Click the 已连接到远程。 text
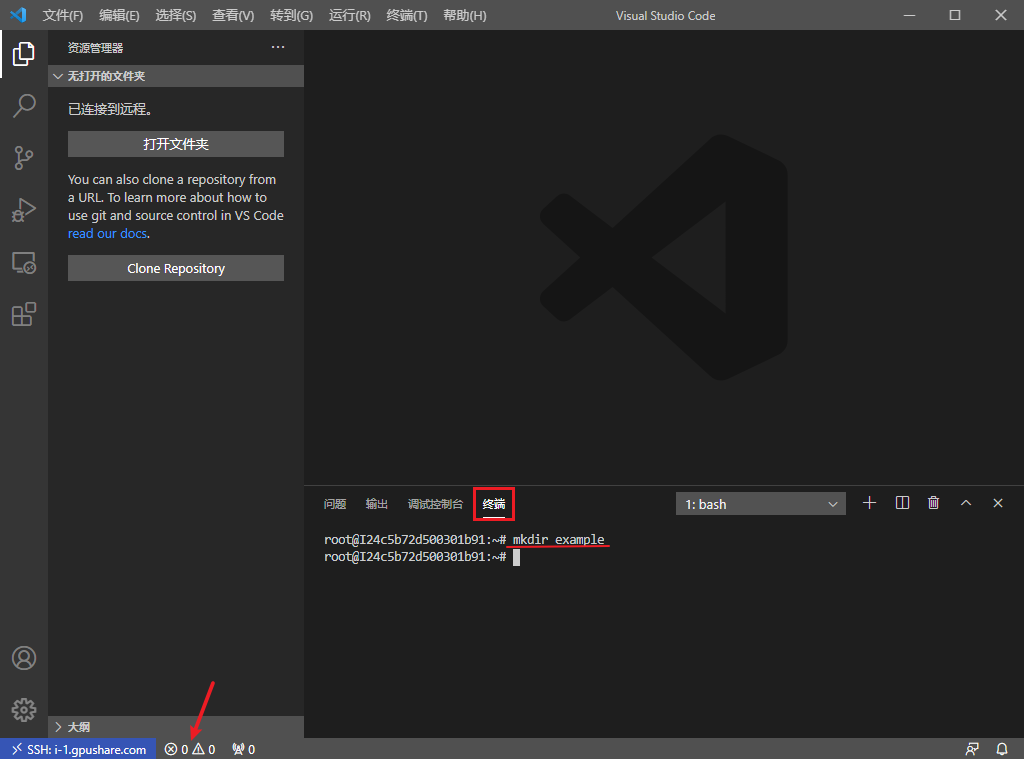This screenshot has height=759, width=1024. pos(110,109)
